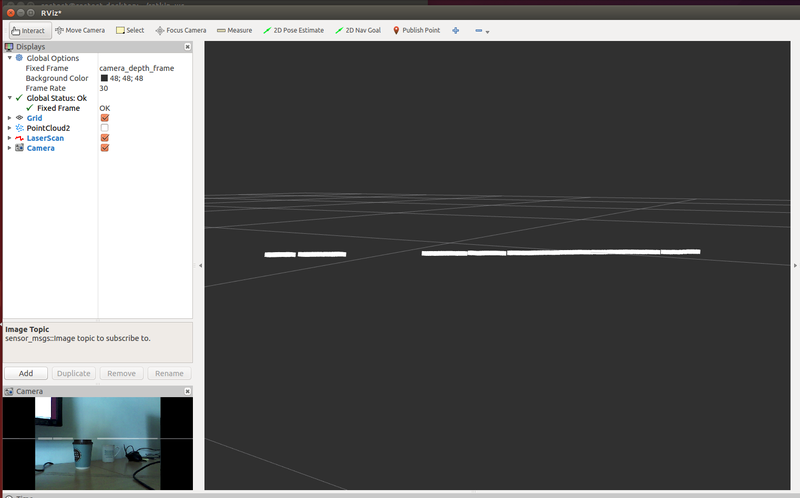Expand the LaserScan display properties

pyautogui.click(x=9, y=138)
